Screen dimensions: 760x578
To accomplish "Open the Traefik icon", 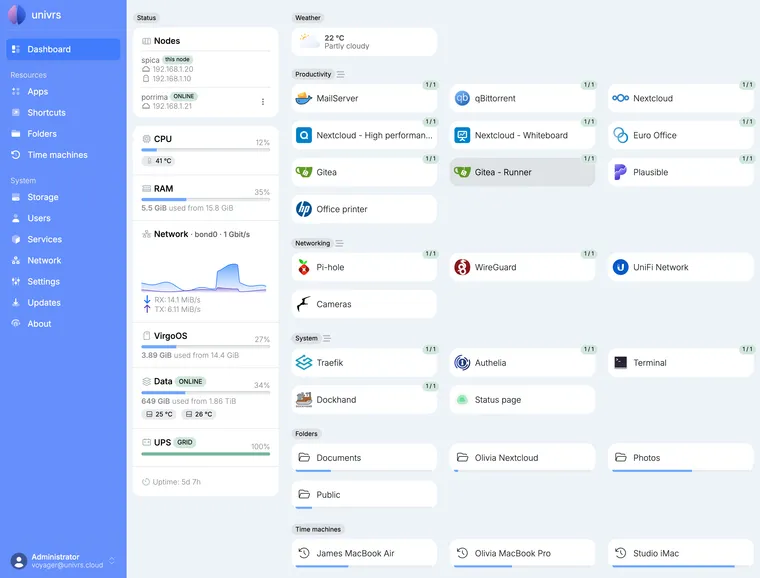I will coord(303,362).
